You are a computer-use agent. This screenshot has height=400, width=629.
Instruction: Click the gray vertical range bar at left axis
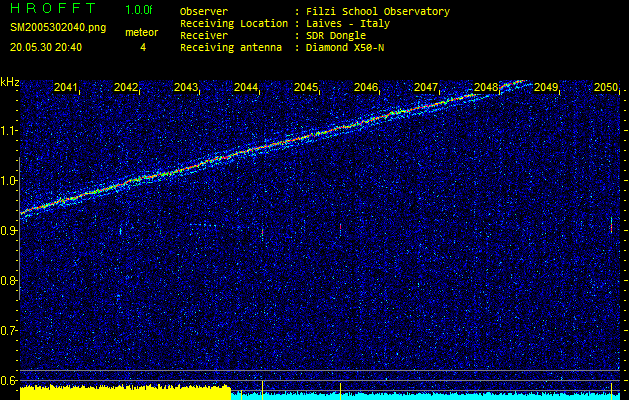click(x=19, y=229)
